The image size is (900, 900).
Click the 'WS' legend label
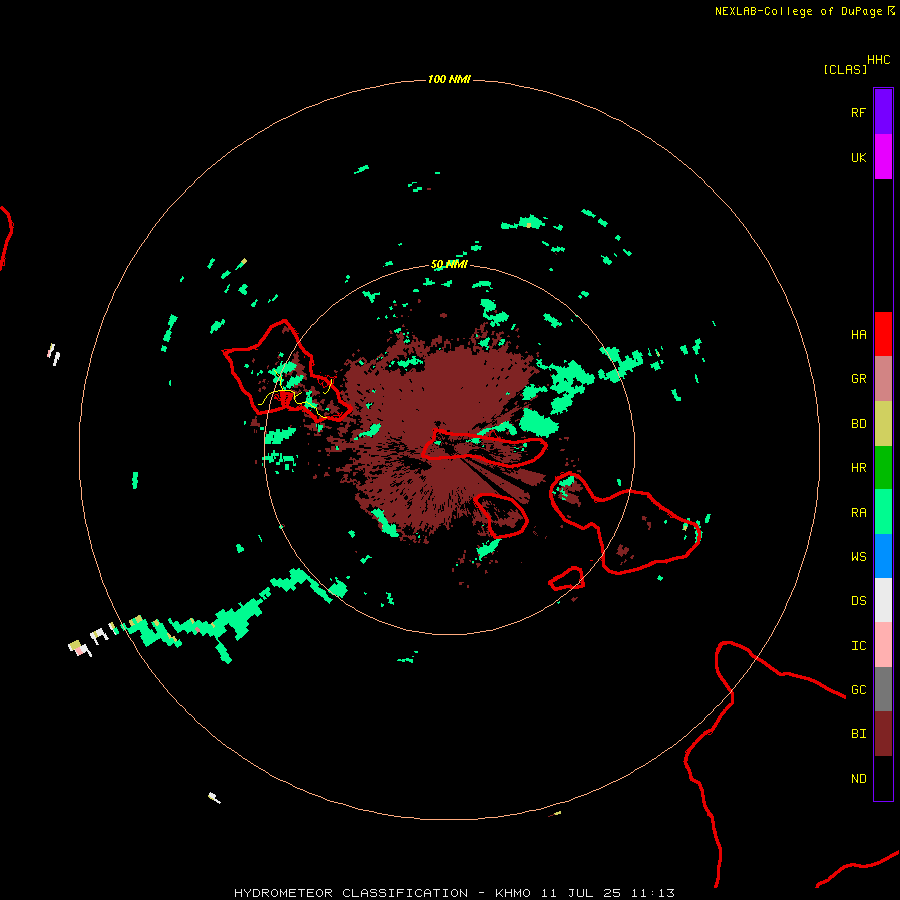858,557
